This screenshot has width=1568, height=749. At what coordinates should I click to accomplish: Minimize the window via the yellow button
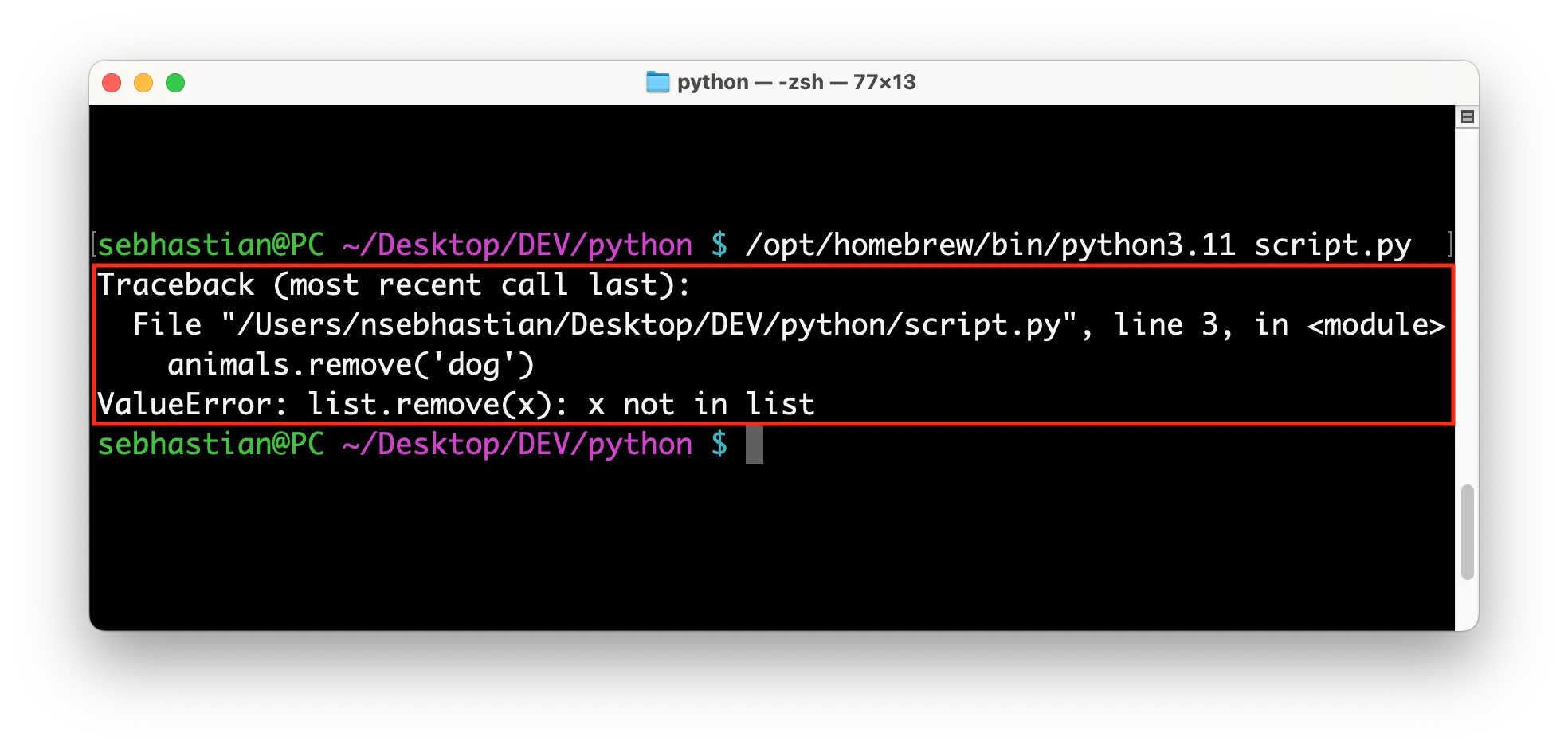(x=143, y=82)
